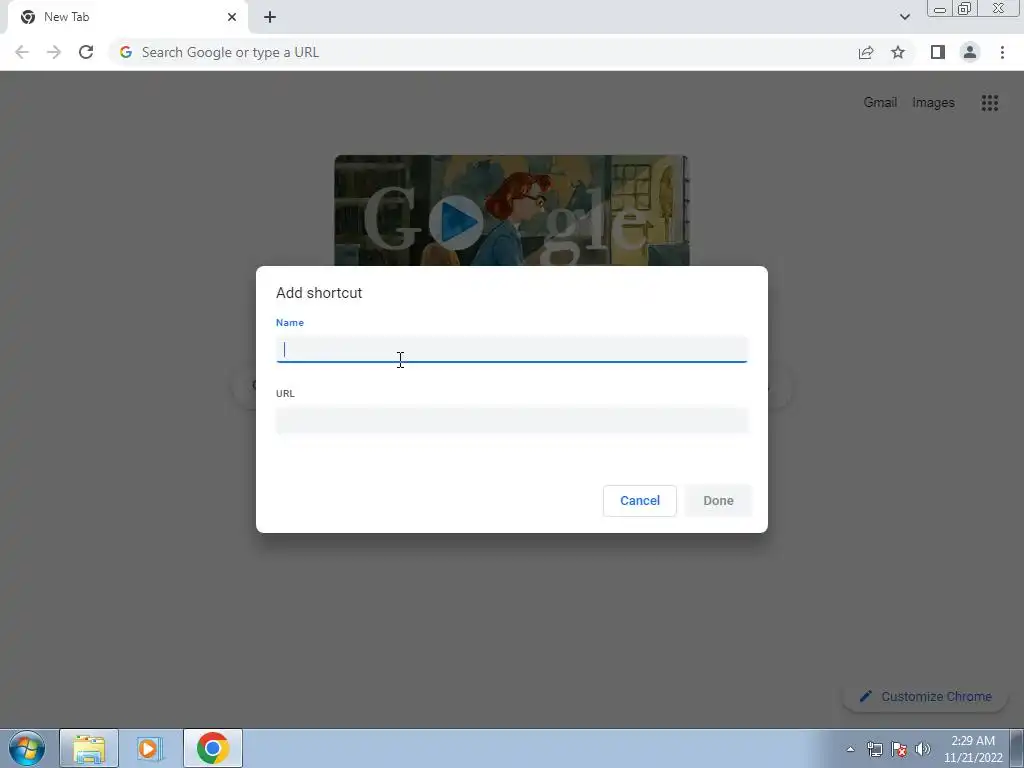Open the Images link
This screenshot has width=1024, height=768.
pos(933,103)
